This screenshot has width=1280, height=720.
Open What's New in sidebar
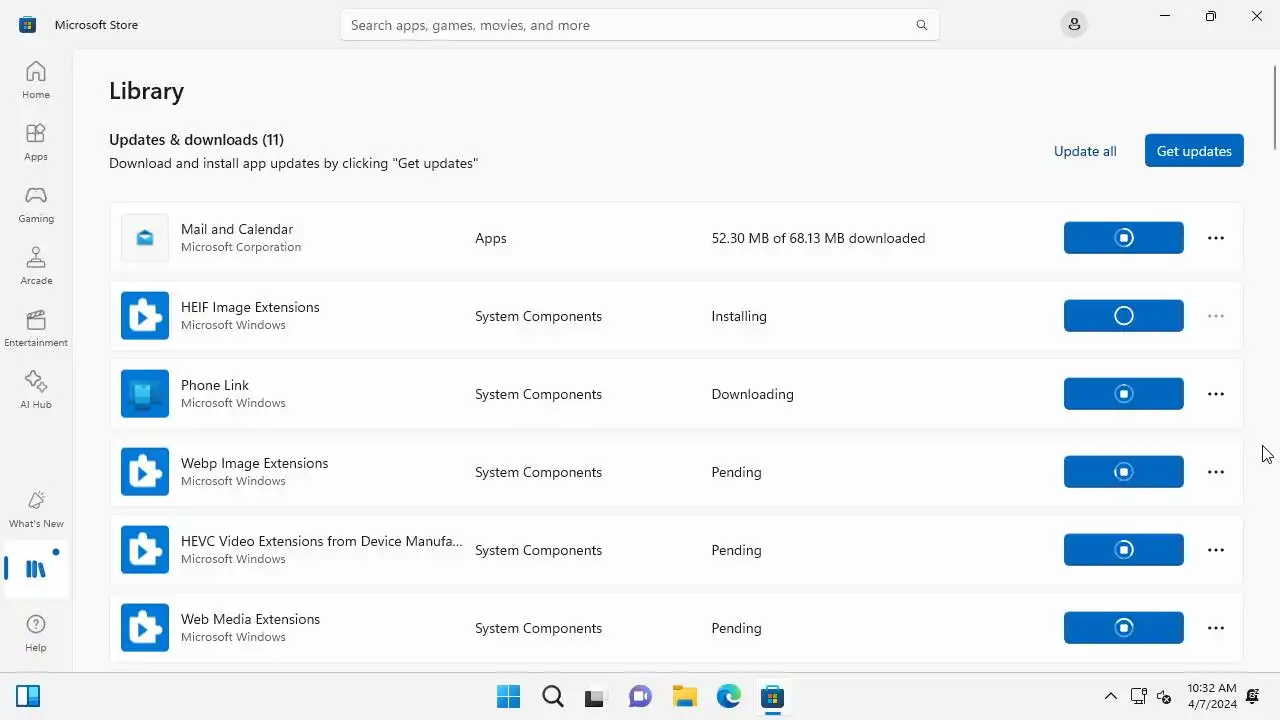tap(36, 509)
